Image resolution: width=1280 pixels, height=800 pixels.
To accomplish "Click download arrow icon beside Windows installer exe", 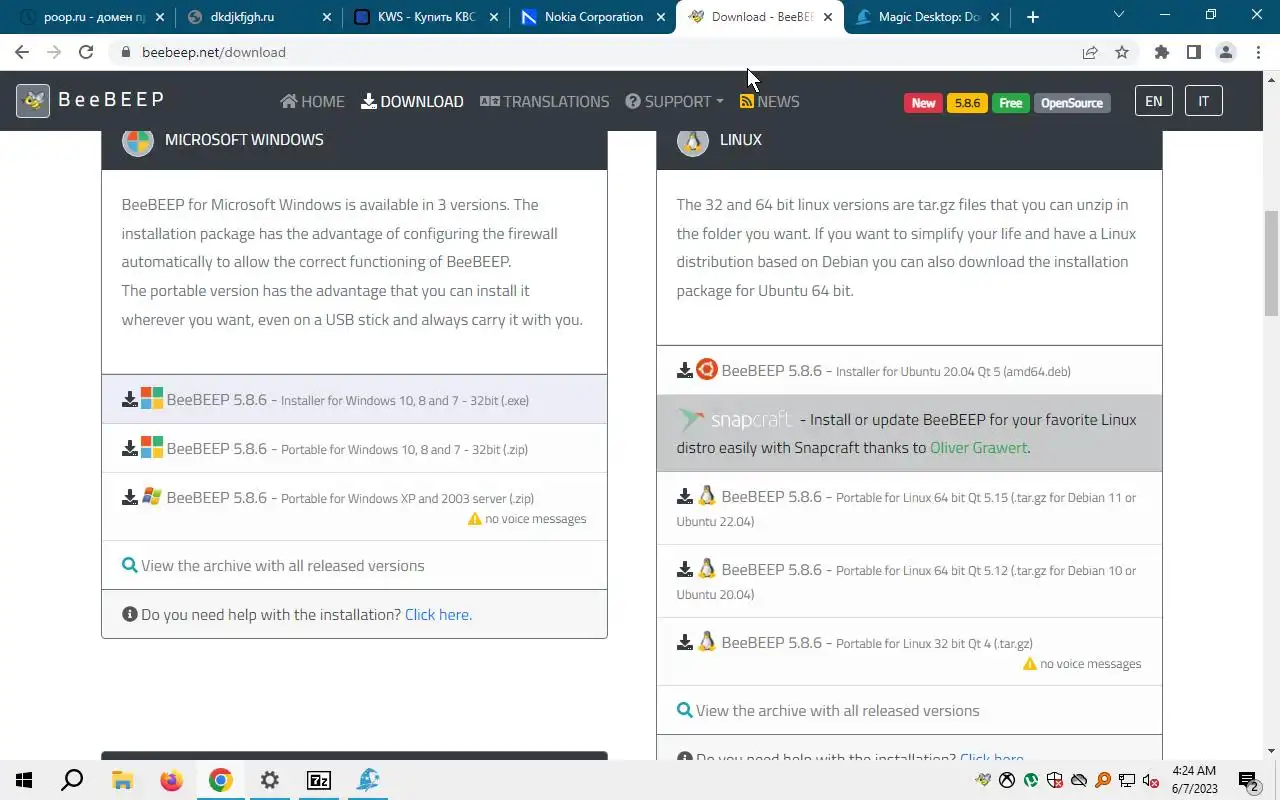I will (130, 400).
